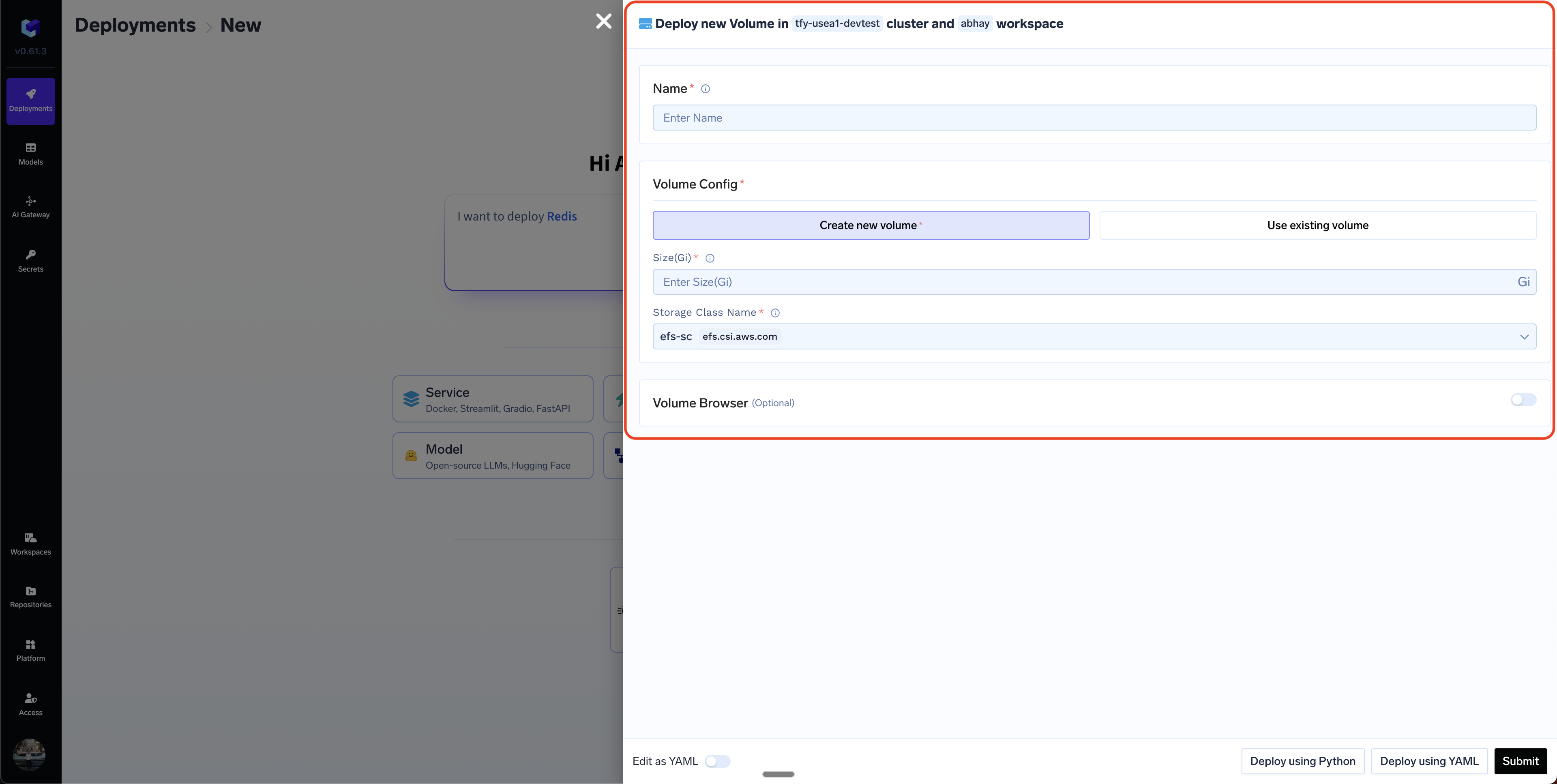Click the TrueFoundry logo icon

(x=30, y=27)
